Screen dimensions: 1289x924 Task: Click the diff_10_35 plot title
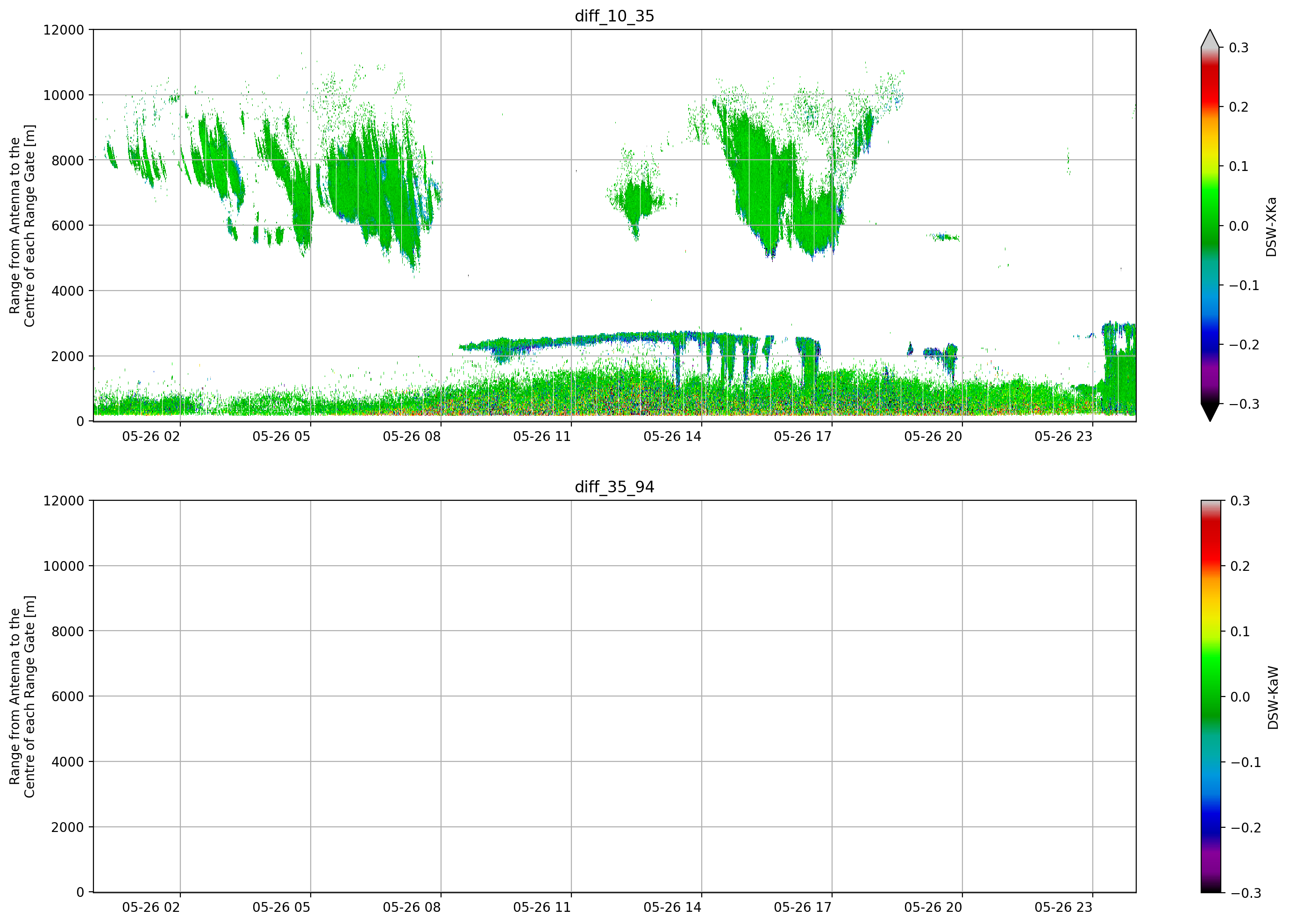[614, 16]
